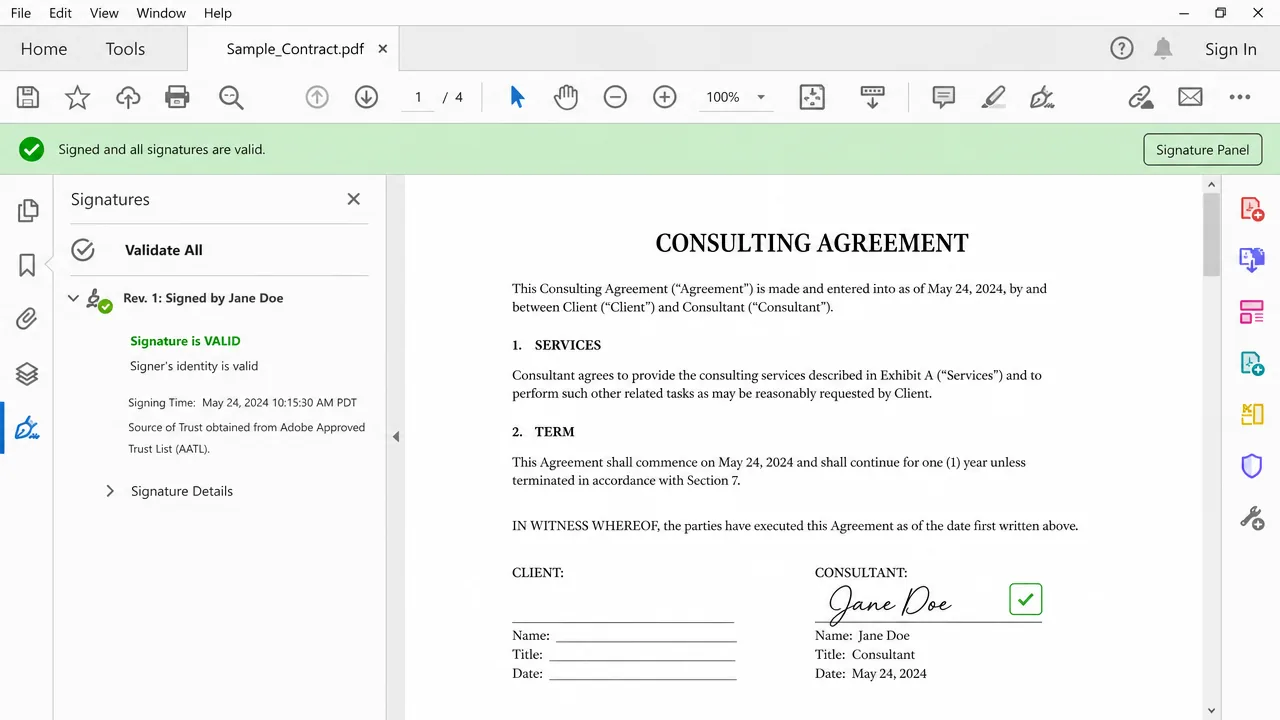Click the Signing Time line
1280x720 pixels.
[x=242, y=403]
